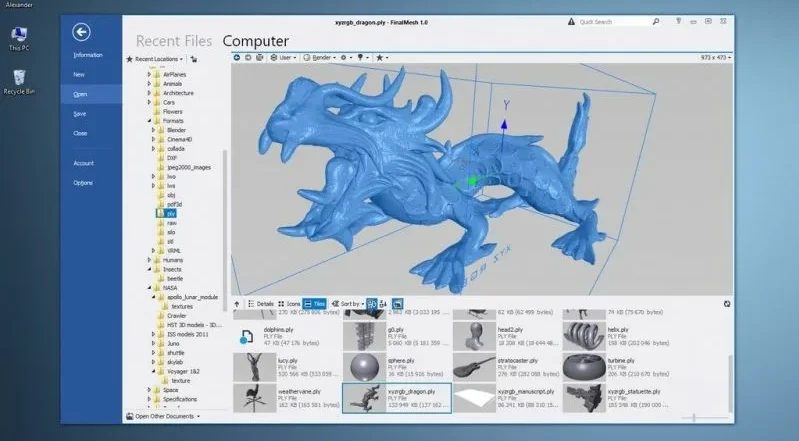Select Save in the blue sidebar
The width and height of the screenshot is (799, 441).
click(x=79, y=114)
